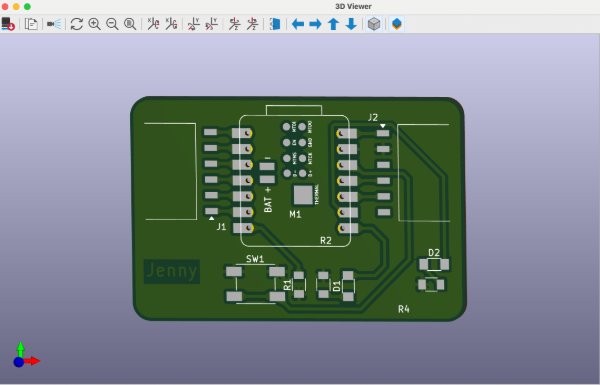The height and width of the screenshot is (385, 600).
Task: Flip board view icon
Action: tap(275, 24)
